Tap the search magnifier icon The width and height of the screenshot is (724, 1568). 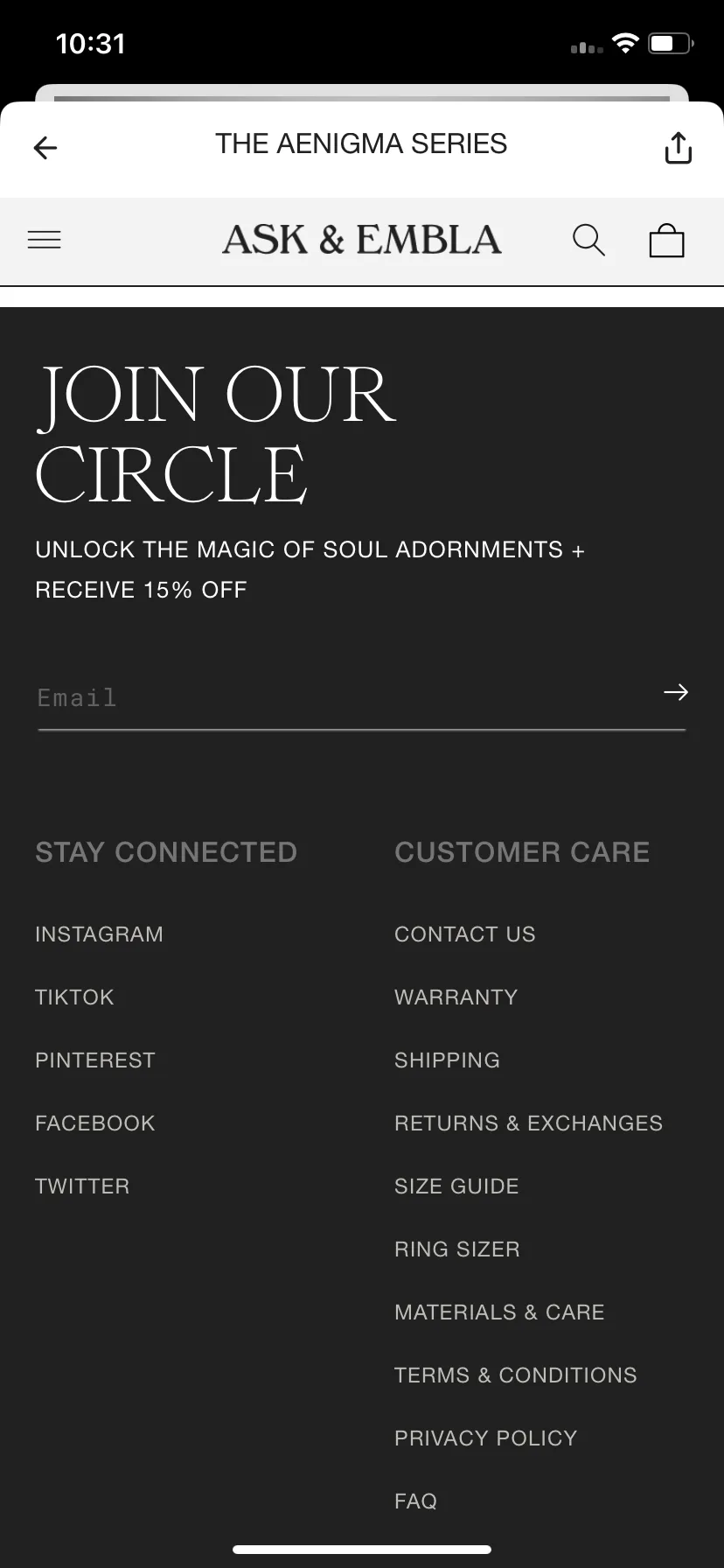588,240
